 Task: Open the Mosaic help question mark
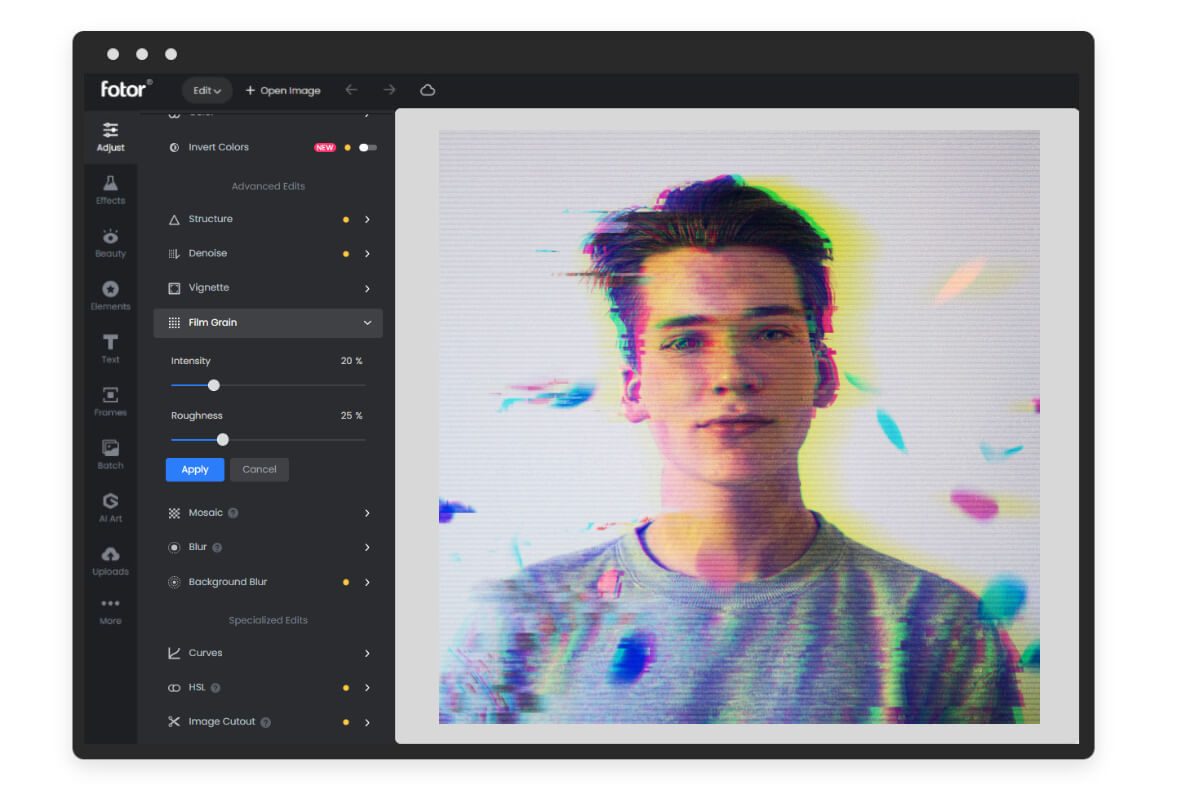pos(233,513)
